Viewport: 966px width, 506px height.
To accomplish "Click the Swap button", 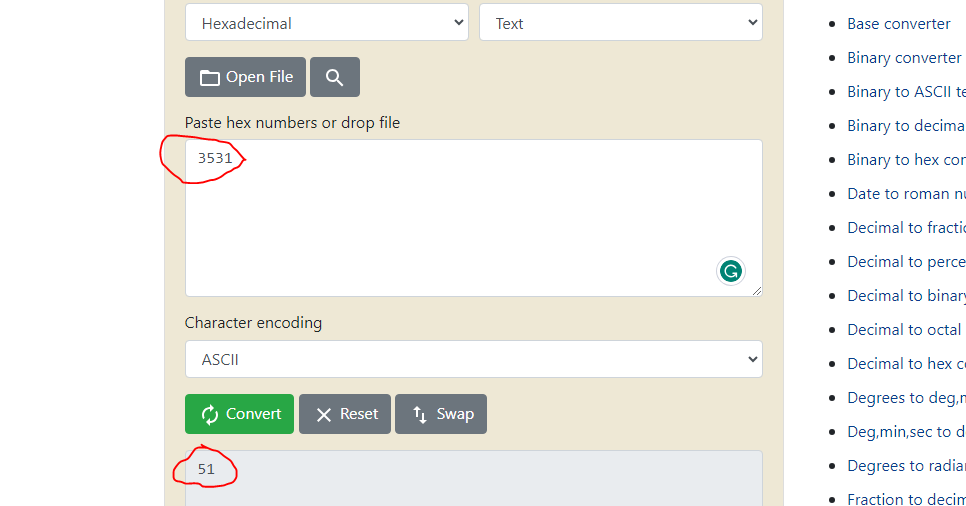I will tap(440, 414).
